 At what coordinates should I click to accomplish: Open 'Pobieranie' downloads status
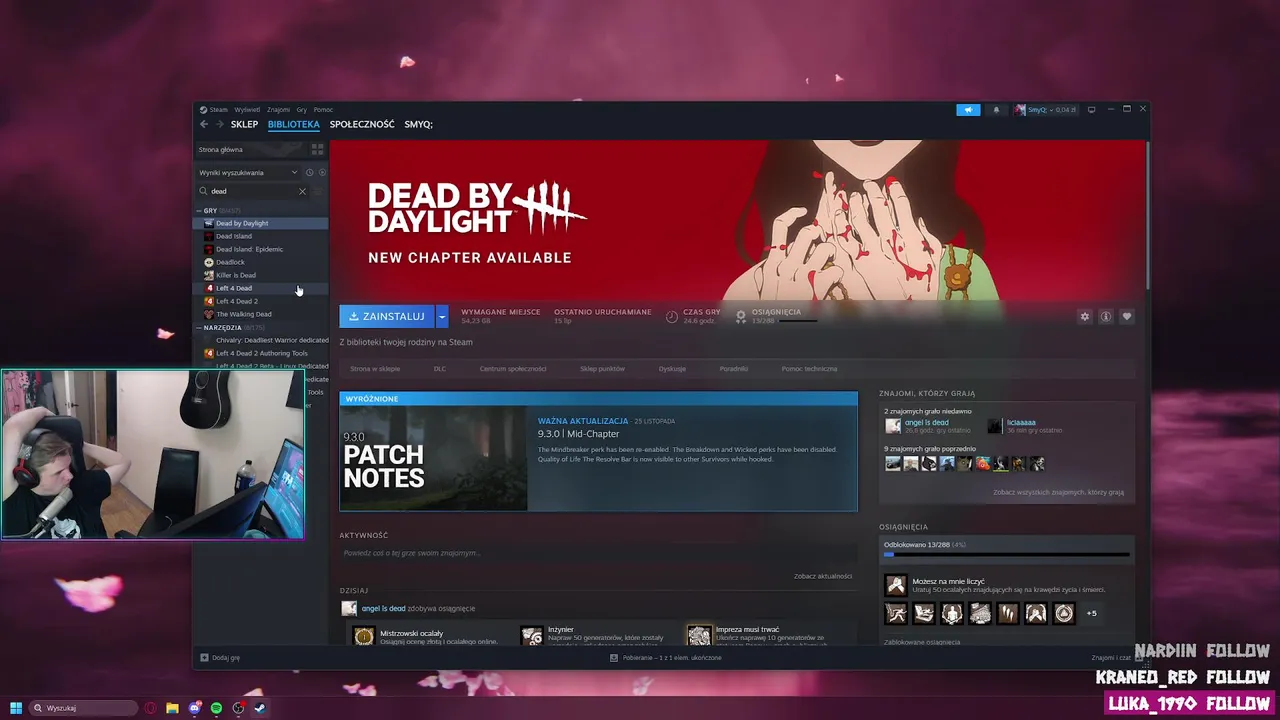coord(667,658)
